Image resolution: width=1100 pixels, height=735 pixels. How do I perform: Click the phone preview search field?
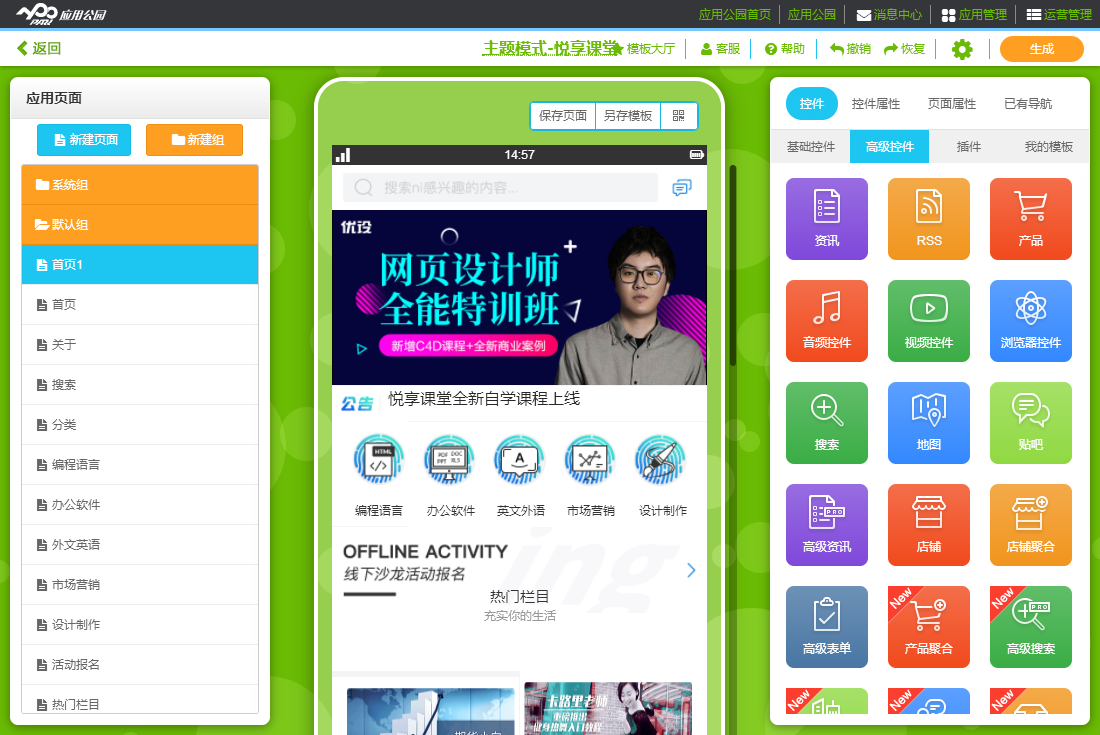coord(500,187)
